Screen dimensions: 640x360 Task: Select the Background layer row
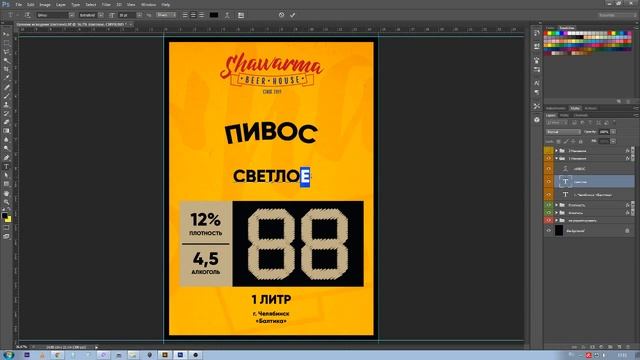[x=589, y=231]
